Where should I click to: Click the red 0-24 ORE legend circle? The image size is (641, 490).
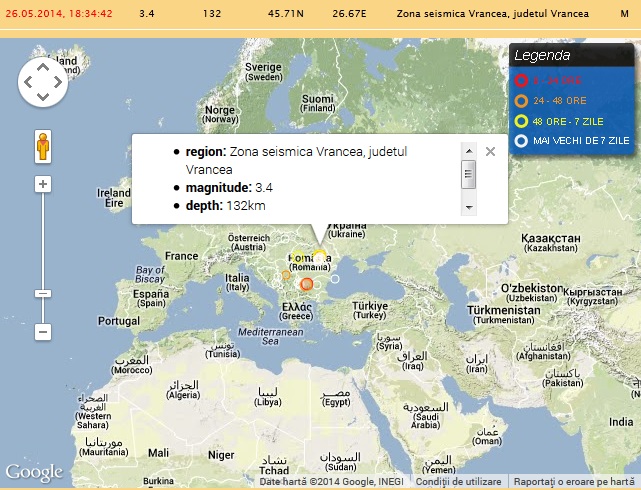pos(521,80)
